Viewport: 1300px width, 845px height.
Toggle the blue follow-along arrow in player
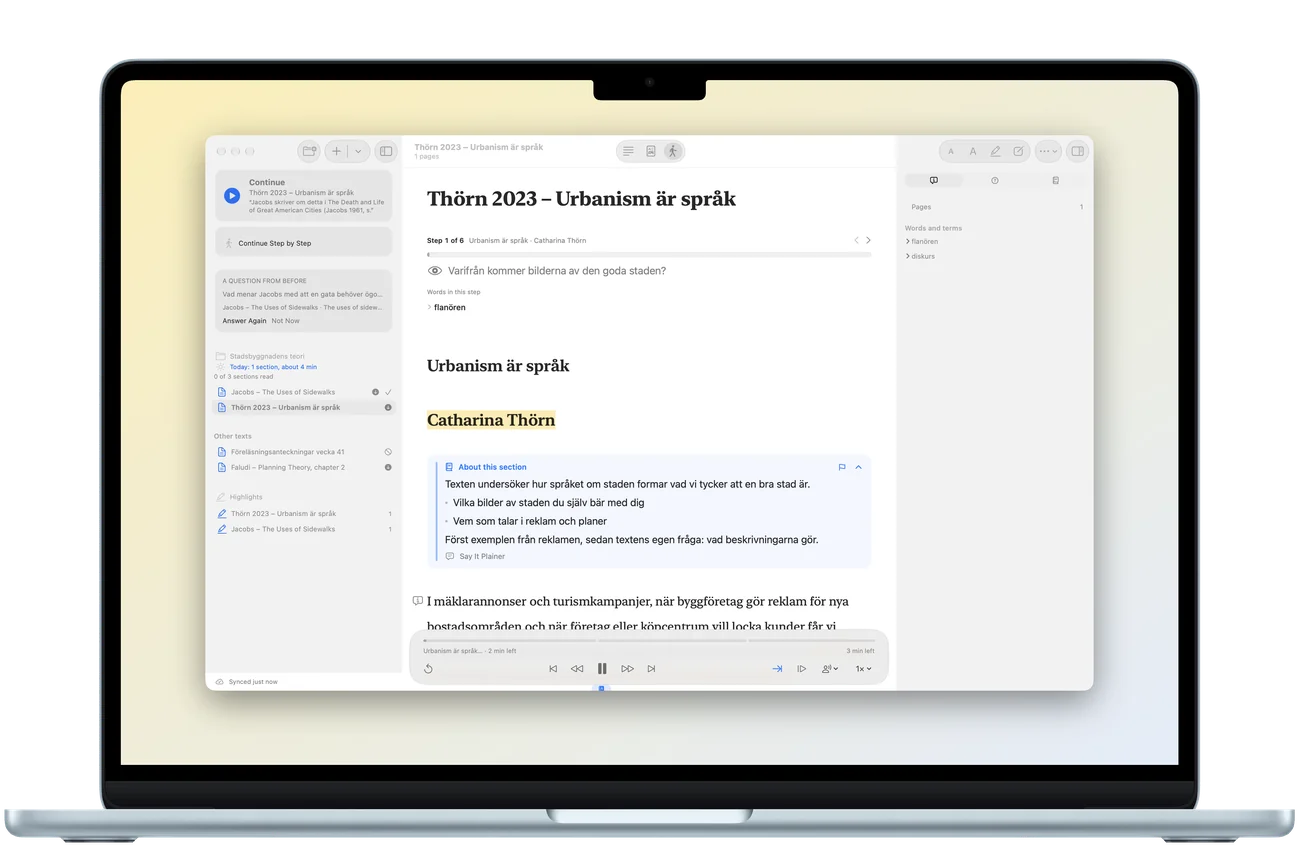coord(777,669)
